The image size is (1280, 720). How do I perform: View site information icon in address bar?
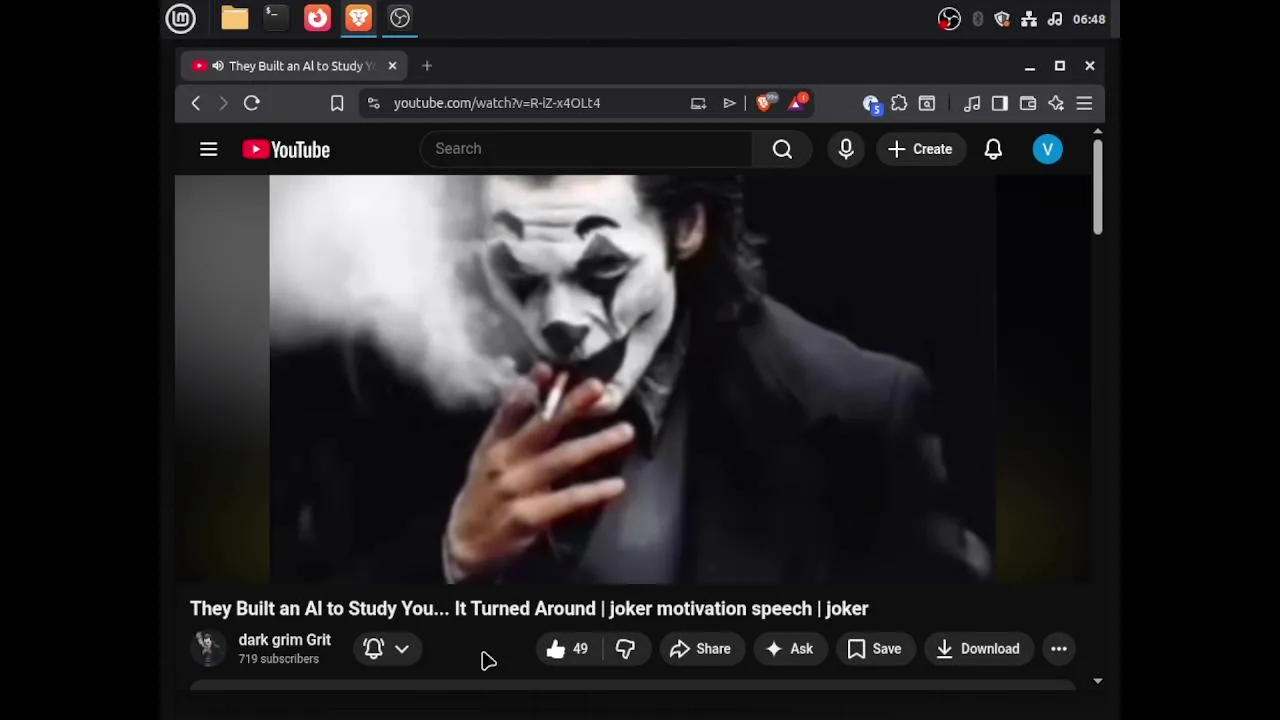[x=373, y=103]
